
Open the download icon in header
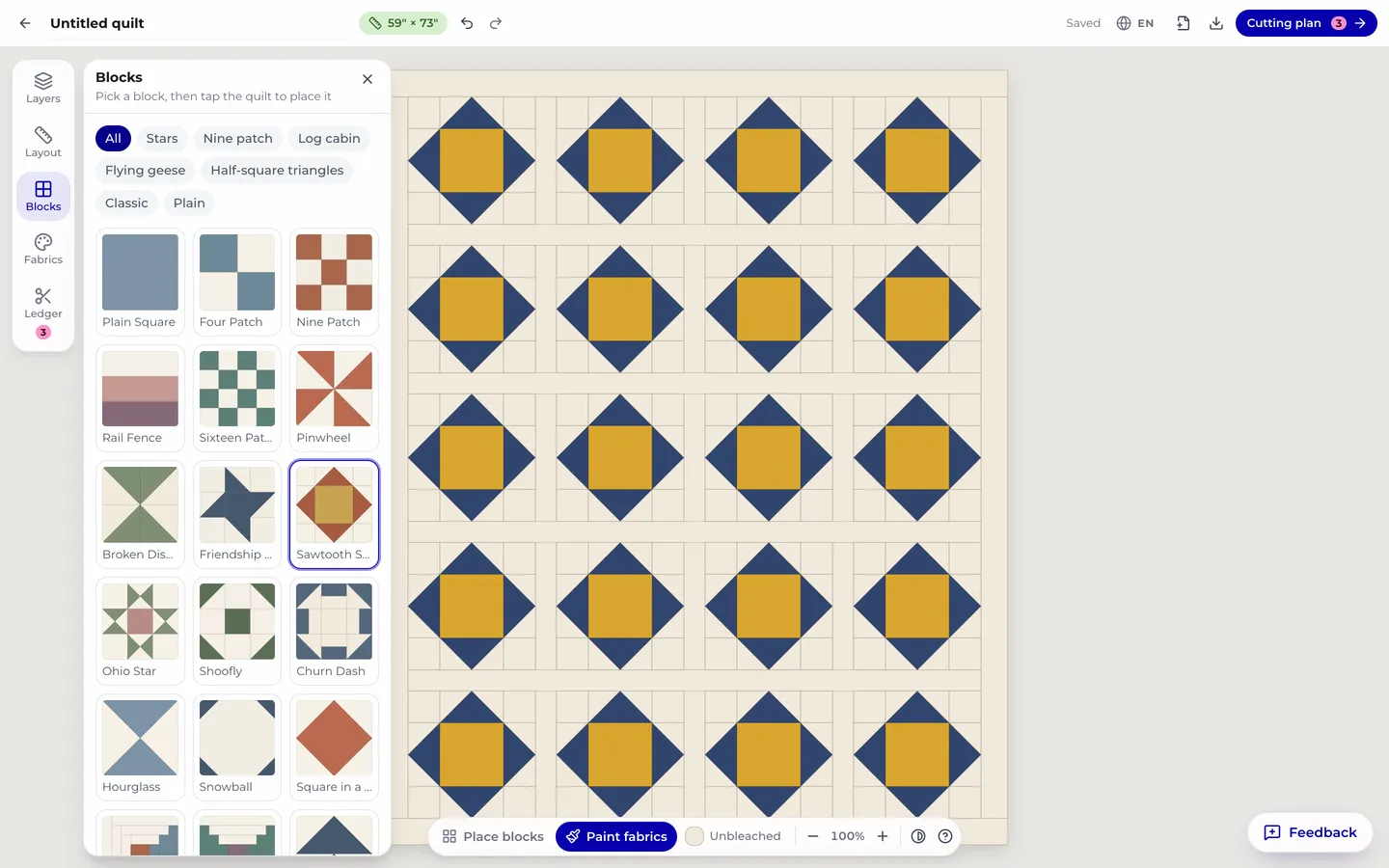(1216, 23)
